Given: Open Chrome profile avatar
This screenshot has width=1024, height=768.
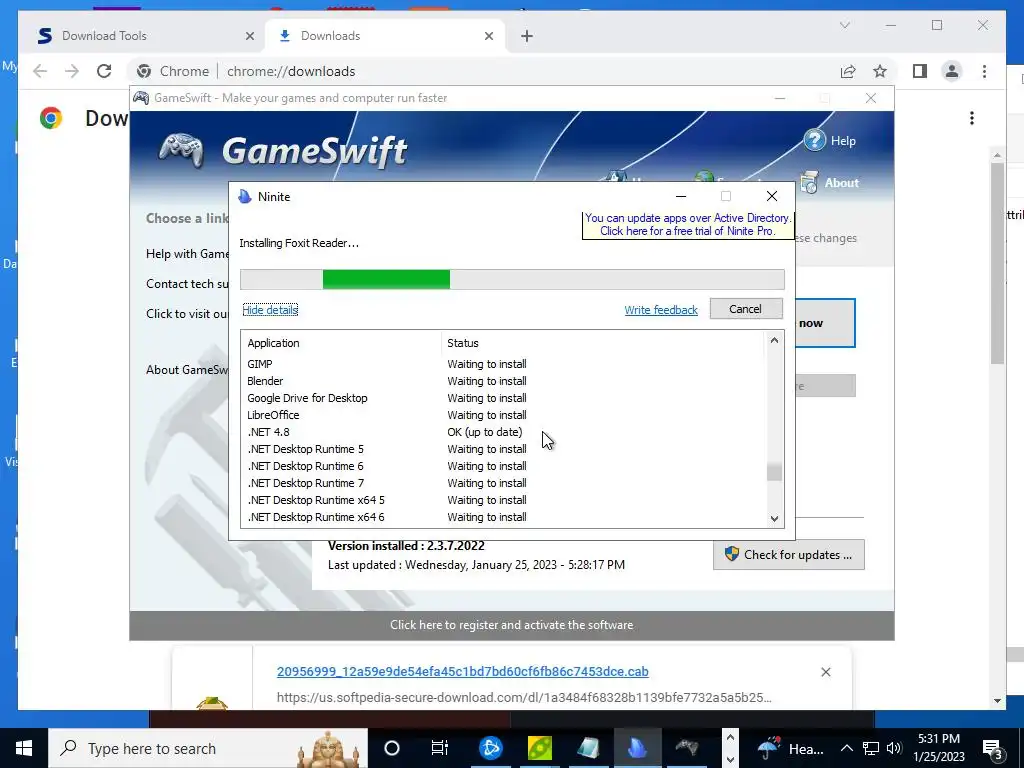Looking at the screenshot, I should click(952, 71).
